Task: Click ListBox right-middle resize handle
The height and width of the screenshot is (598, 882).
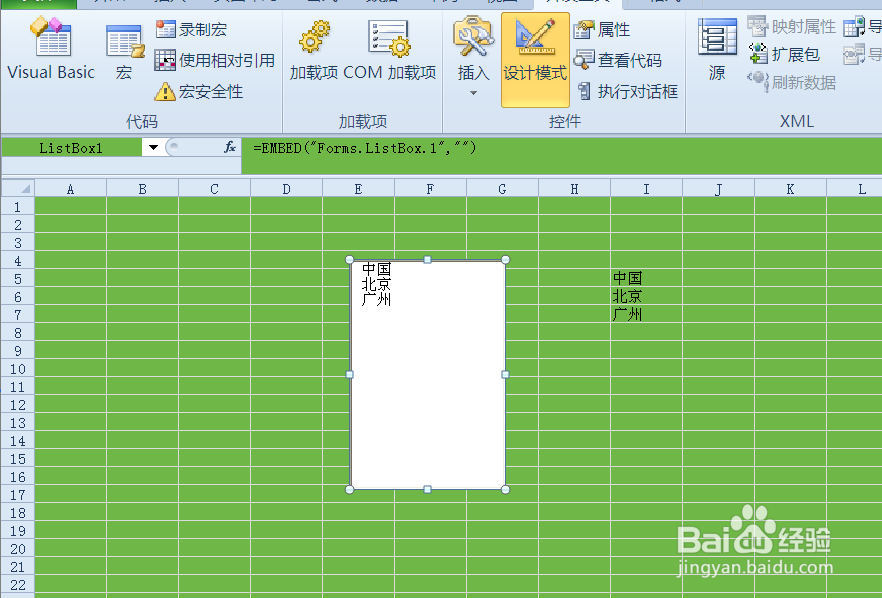Action: [505, 375]
